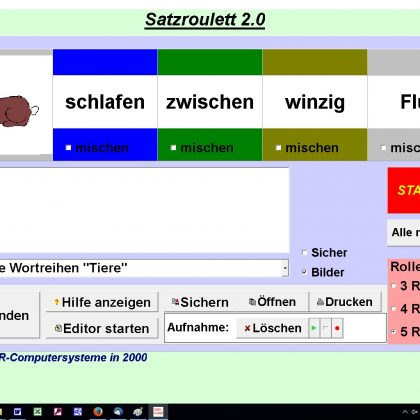Image resolution: width=420 pixels, height=420 pixels.
Task: Click Hilfe anzeigen
Action: click(x=102, y=302)
